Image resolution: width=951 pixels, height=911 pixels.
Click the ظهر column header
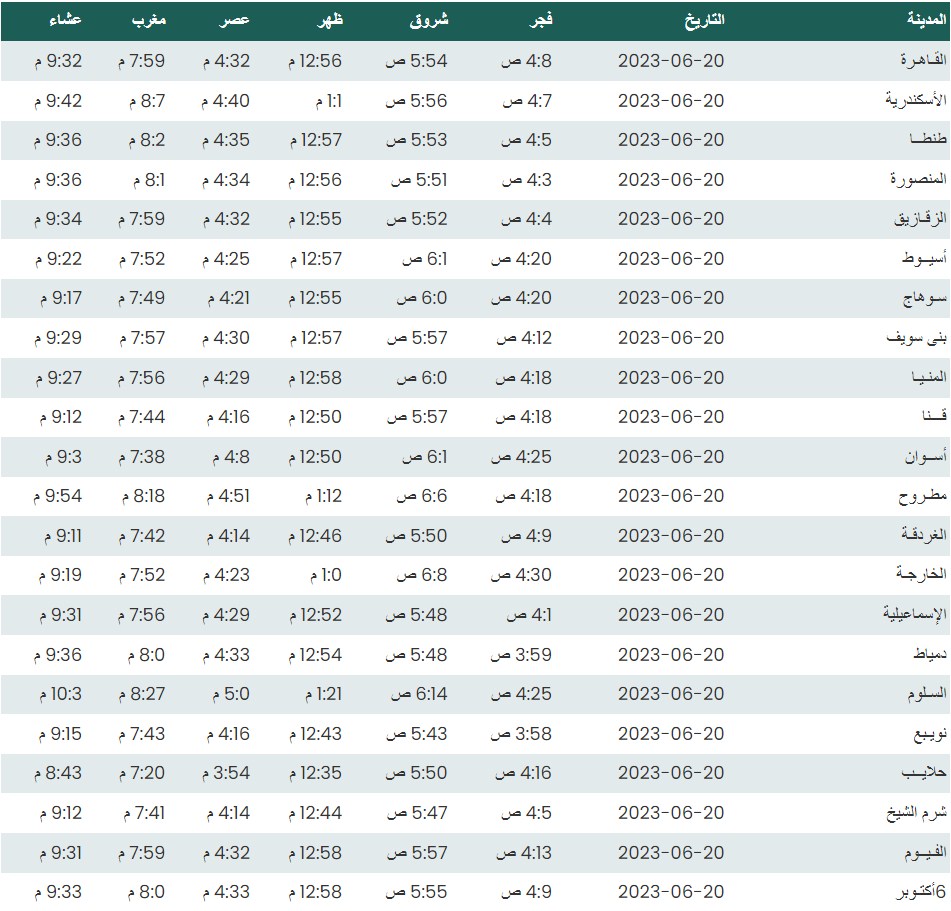click(329, 20)
